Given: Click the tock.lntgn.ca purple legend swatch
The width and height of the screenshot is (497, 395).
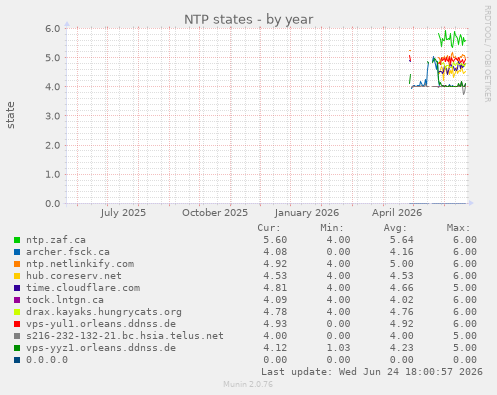Looking at the screenshot, I should point(17,300).
